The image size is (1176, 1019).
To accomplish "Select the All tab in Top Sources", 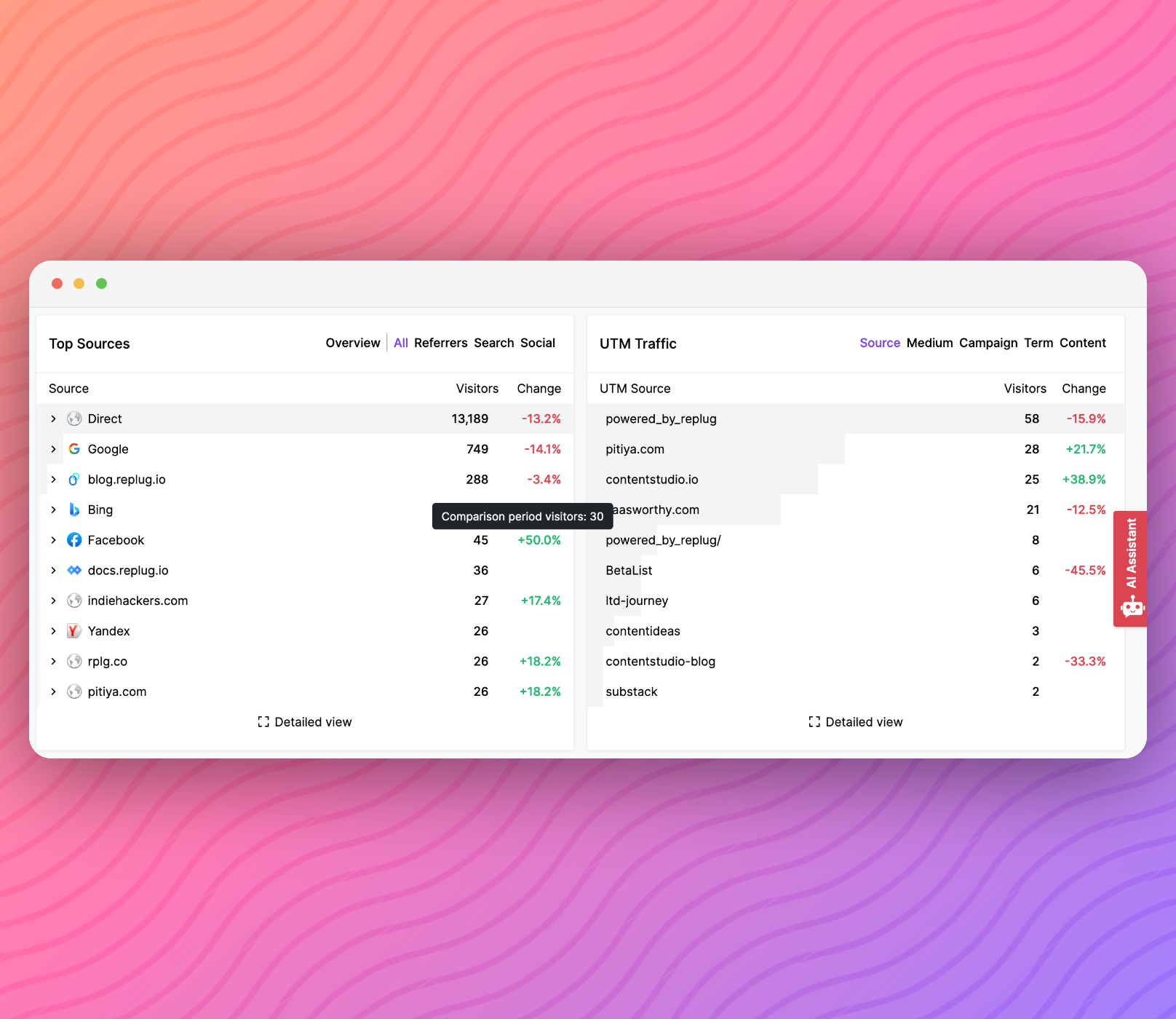I will [401, 343].
